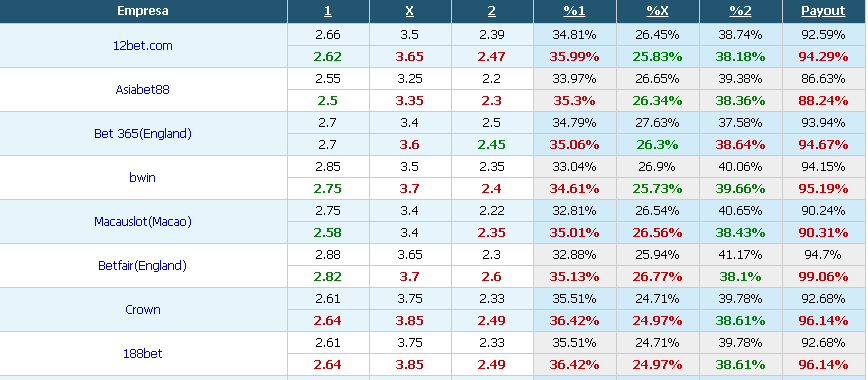Image resolution: width=868 pixels, height=380 pixels.
Task: Click the Empresa column header
Action: [x=143, y=11]
